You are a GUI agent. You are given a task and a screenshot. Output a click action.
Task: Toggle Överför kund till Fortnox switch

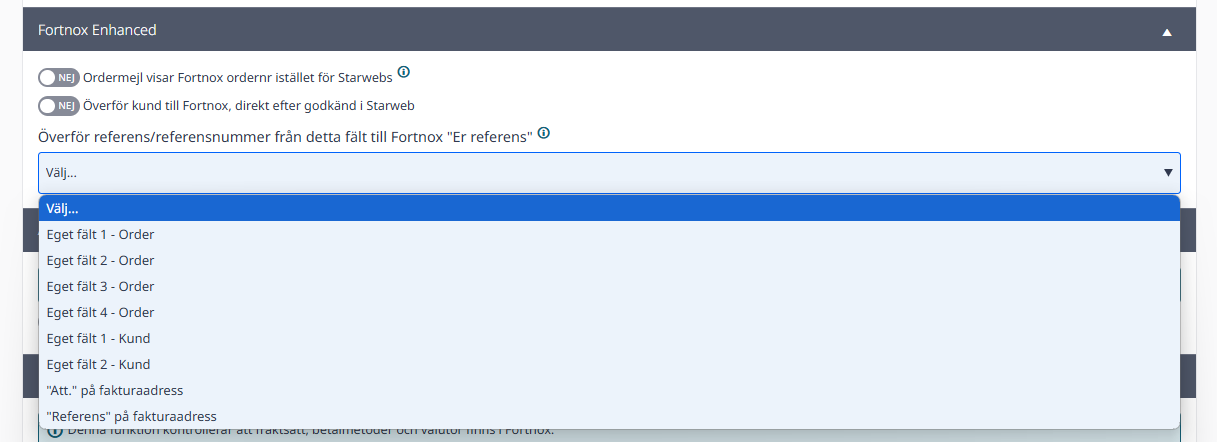(x=59, y=106)
